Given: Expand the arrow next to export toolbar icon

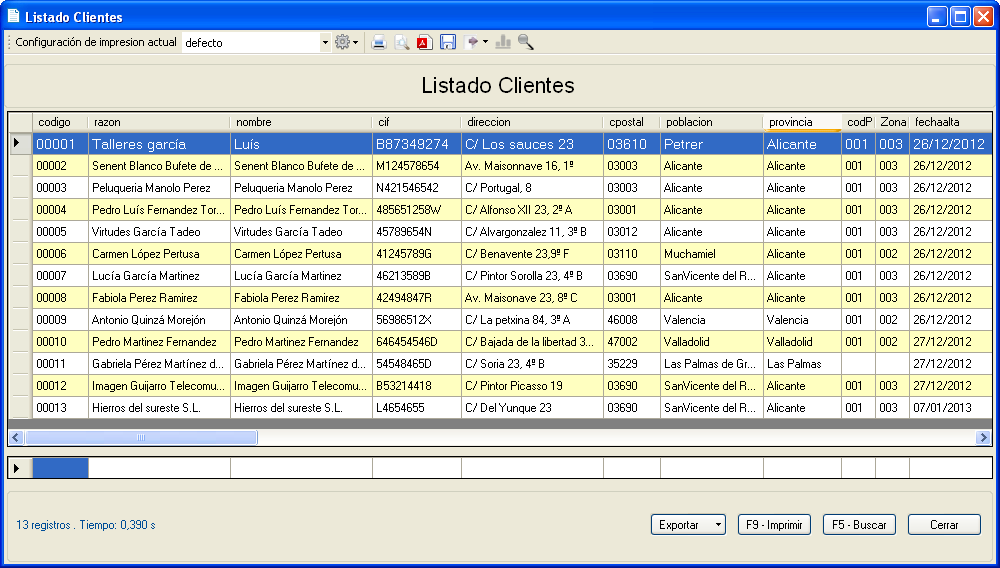Looking at the screenshot, I should pos(486,42).
